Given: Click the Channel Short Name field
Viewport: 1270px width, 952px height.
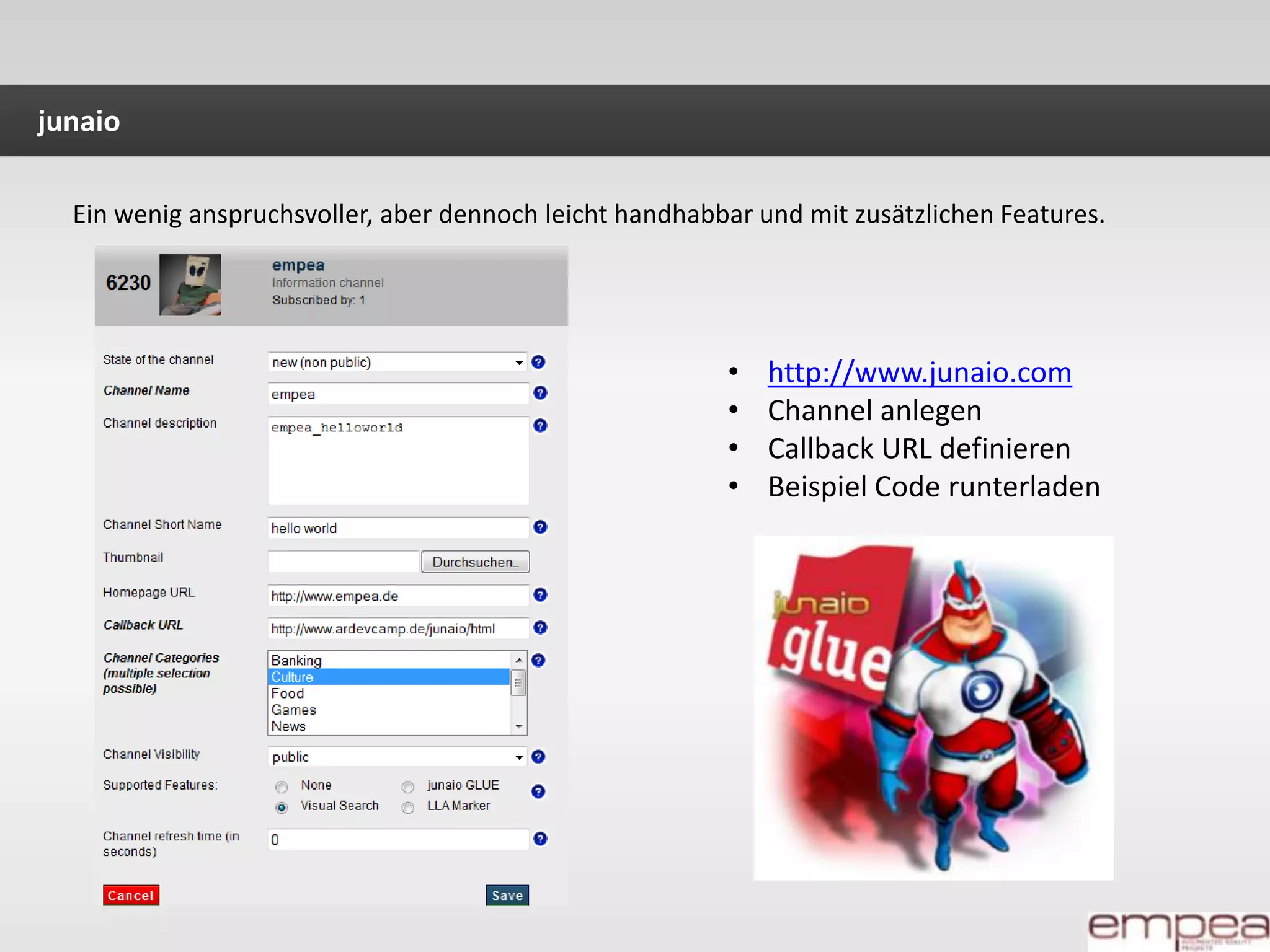Looking at the screenshot, I should 398,527.
